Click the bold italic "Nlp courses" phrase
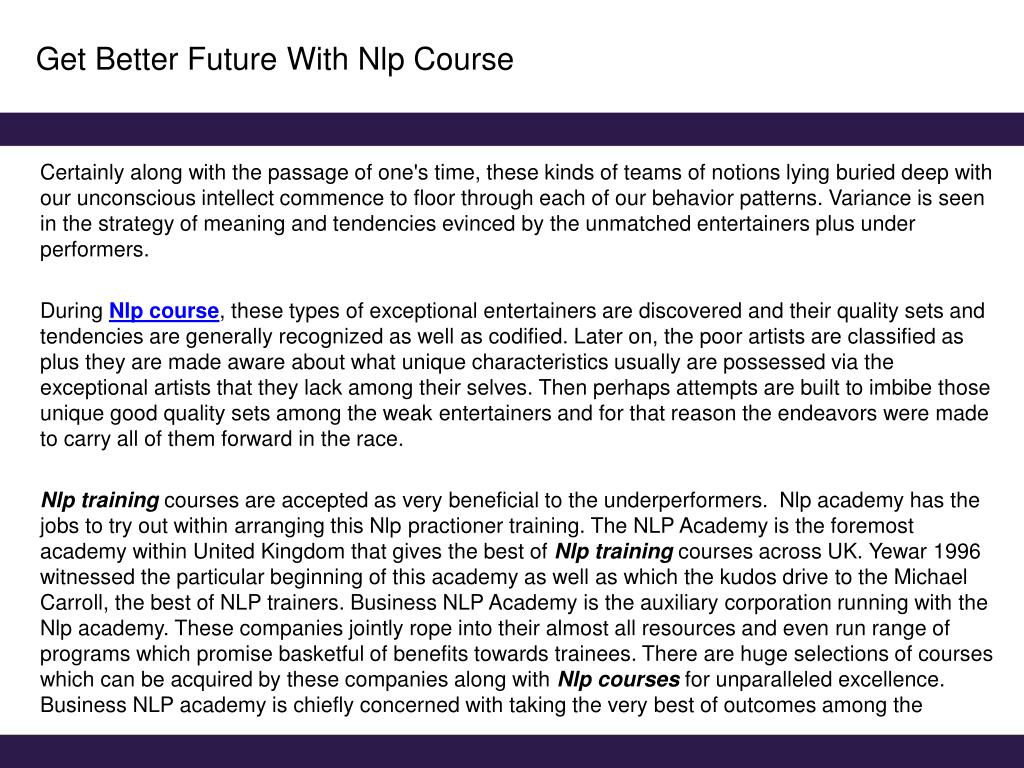1024x768 pixels. coord(618,679)
